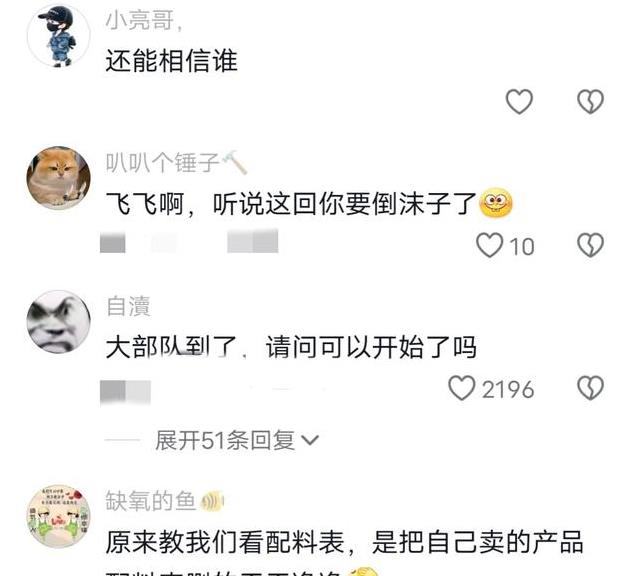Like 小亮哥's comment with the heart icon
The image size is (636, 576).
[519, 101]
